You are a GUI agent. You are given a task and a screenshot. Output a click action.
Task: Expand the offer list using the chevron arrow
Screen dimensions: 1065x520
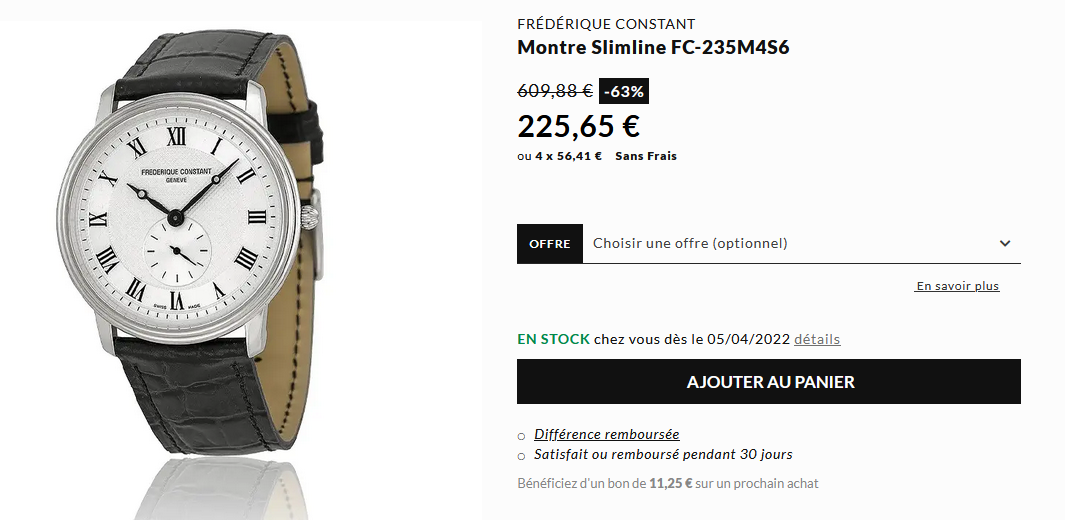[x=1005, y=244]
